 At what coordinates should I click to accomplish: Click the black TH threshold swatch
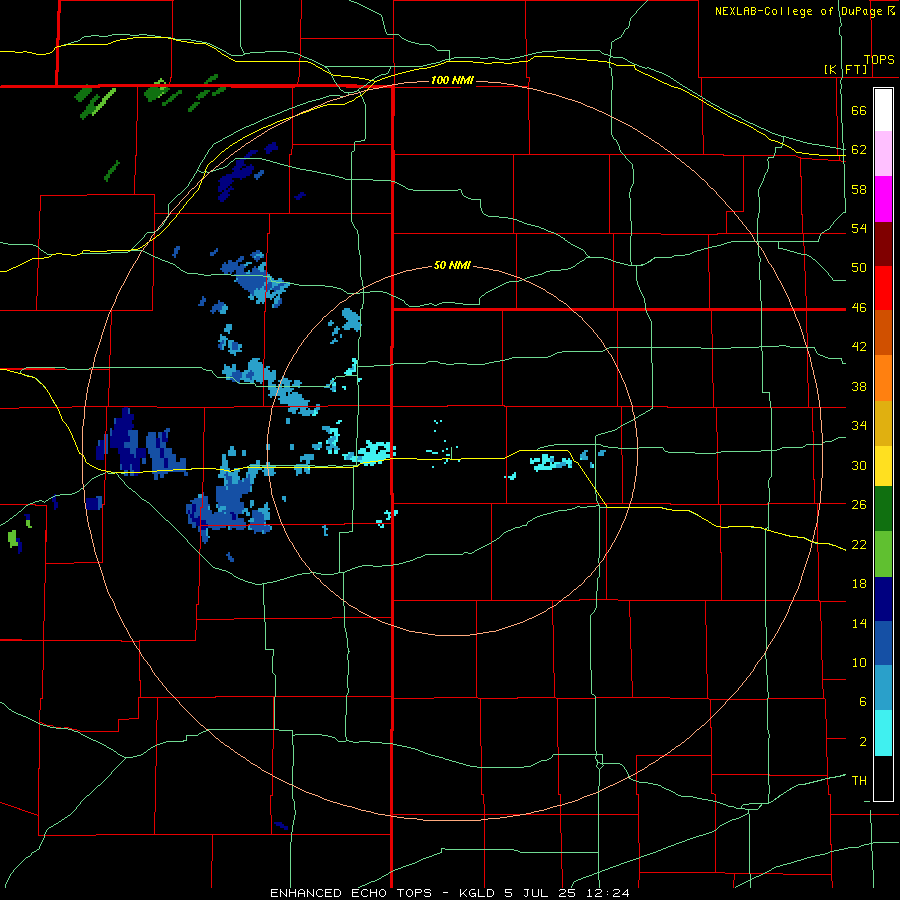point(883,778)
